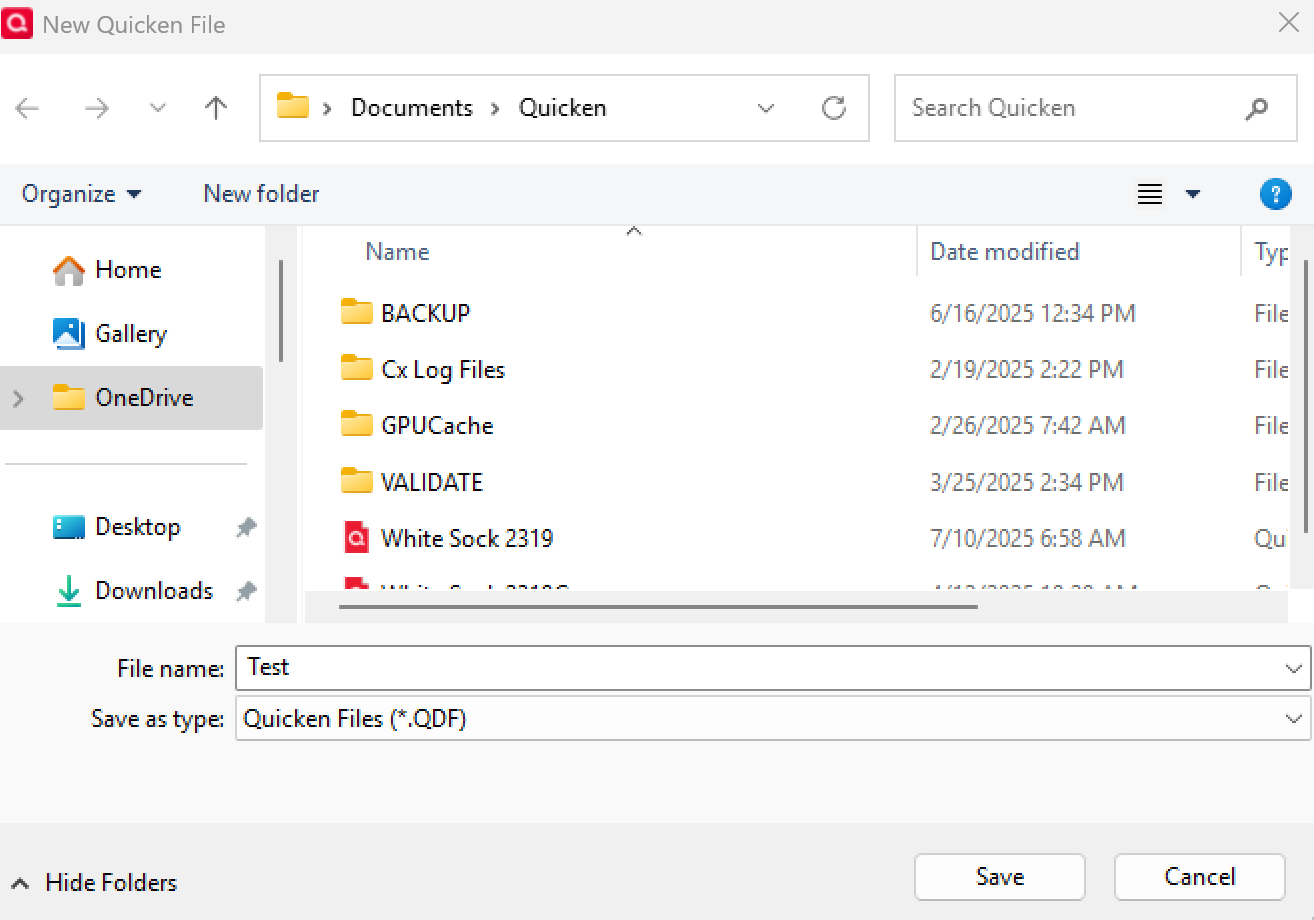1314x920 pixels.
Task: Select the White Sock 2319 file name
Action: (x=467, y=539)
